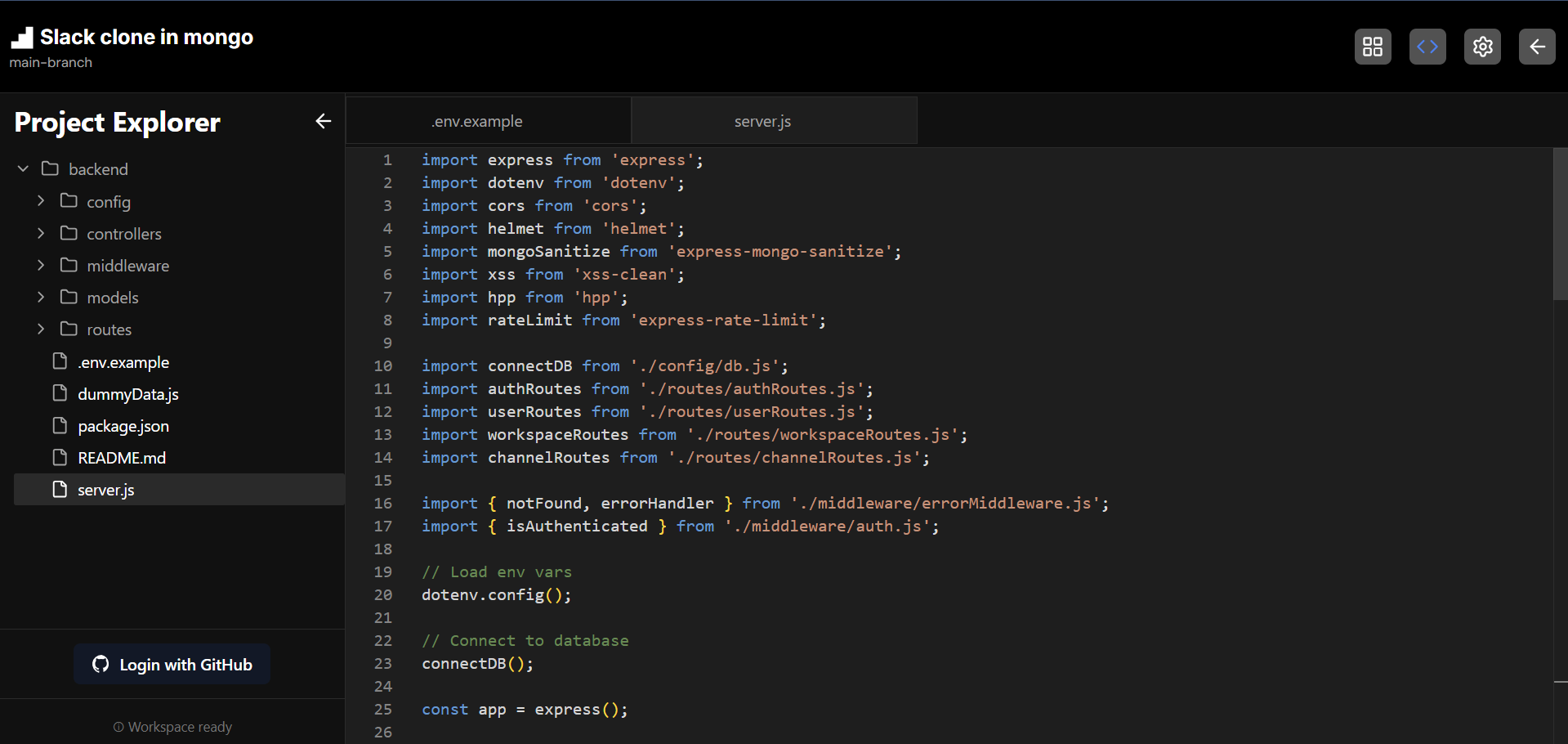Click 'xss-clean' string on line 6

(624, 275)
